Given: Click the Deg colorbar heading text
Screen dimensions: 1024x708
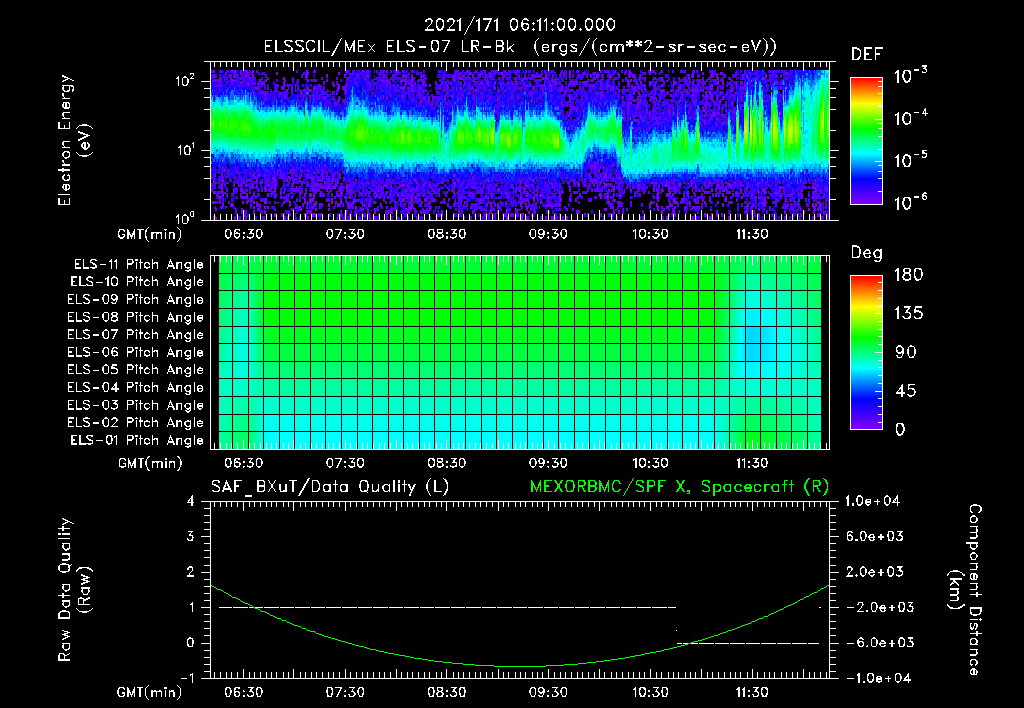Looking at the screenshot, I should (x=867, y=253).
